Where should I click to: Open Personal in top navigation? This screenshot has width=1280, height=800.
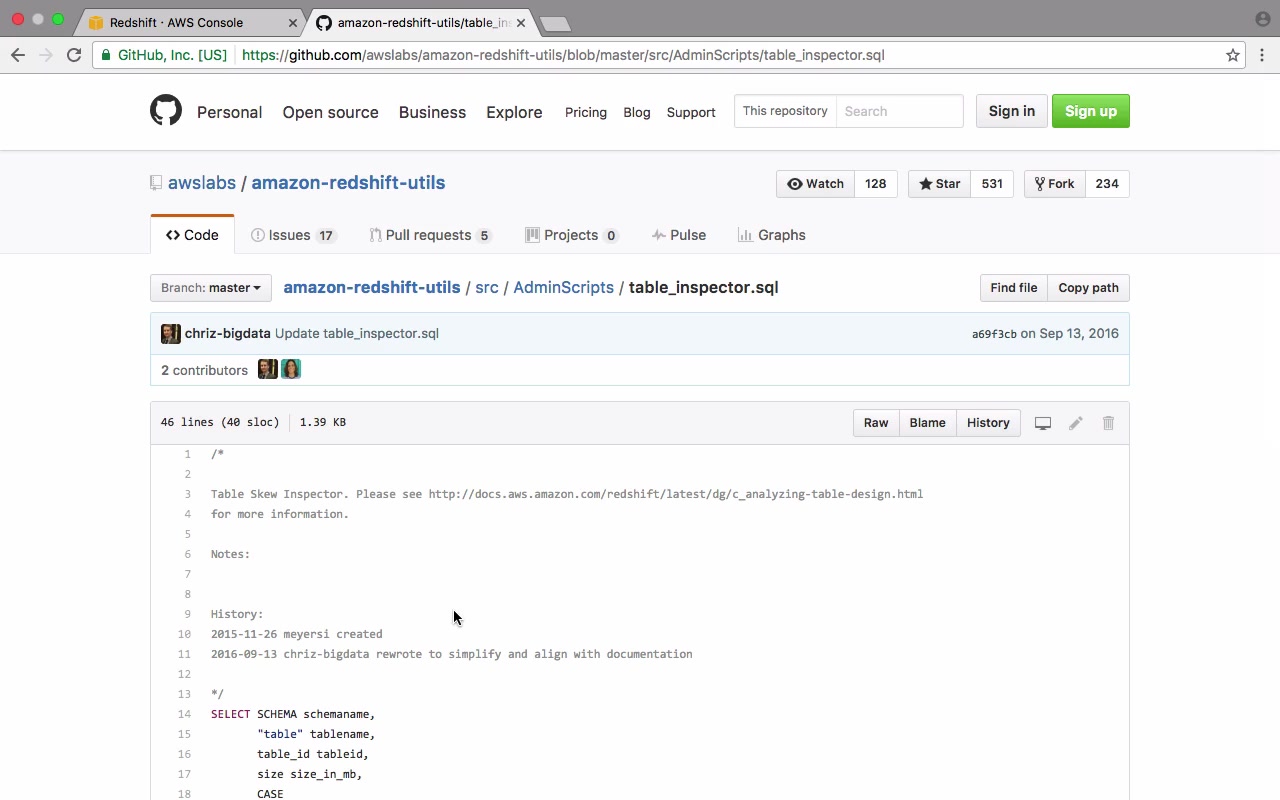(x=230, y=112)
